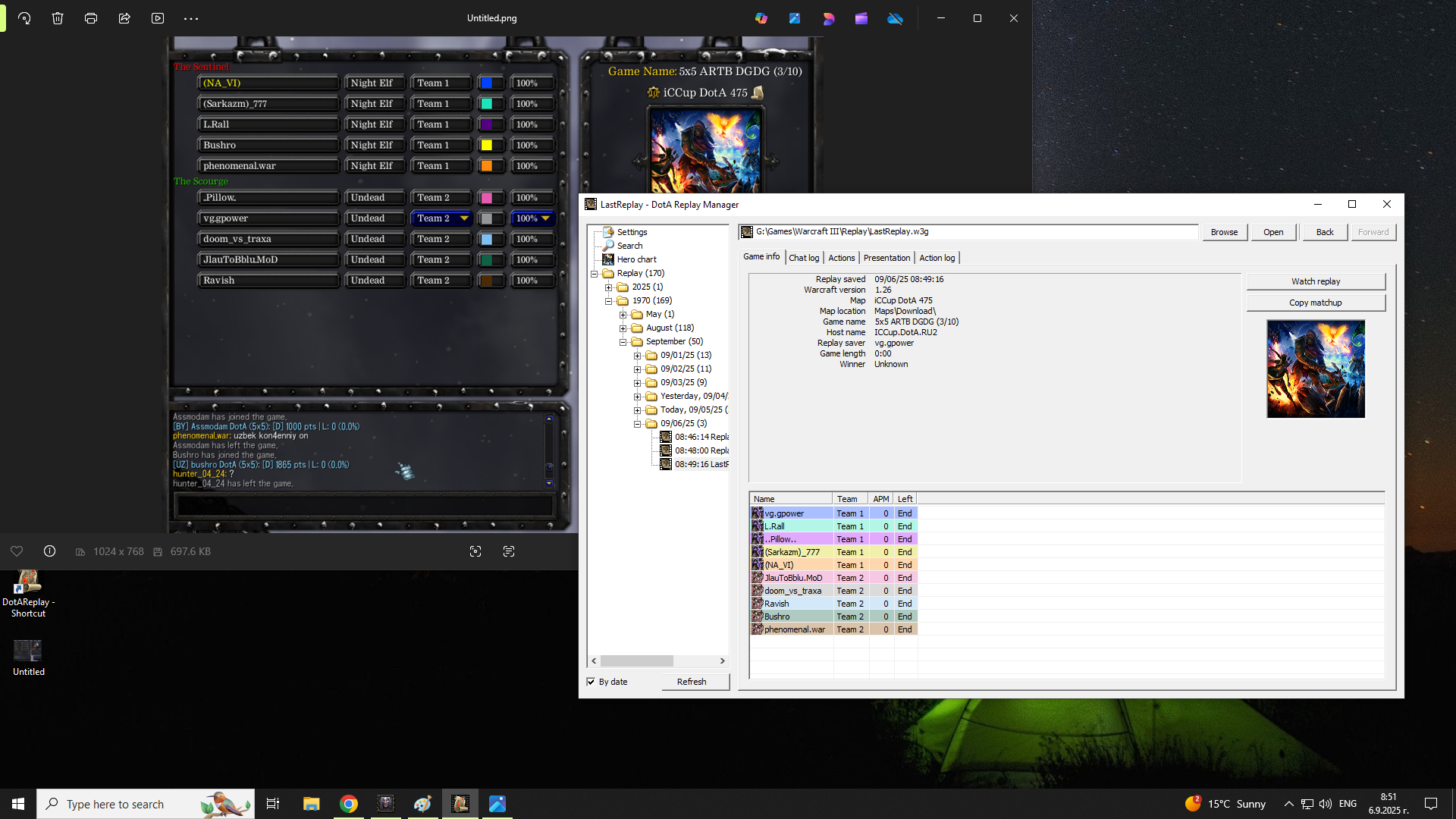Image resolution: width=1456 pixels, height=819 pixels.
Task: Open Settings in the replay tree
Action: (632, 232)
